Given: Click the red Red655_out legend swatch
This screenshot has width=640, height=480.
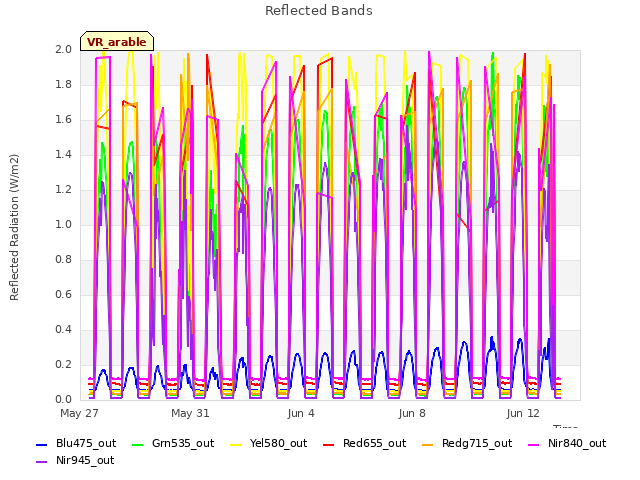Looking at the screenshot, I should [329, 444].
